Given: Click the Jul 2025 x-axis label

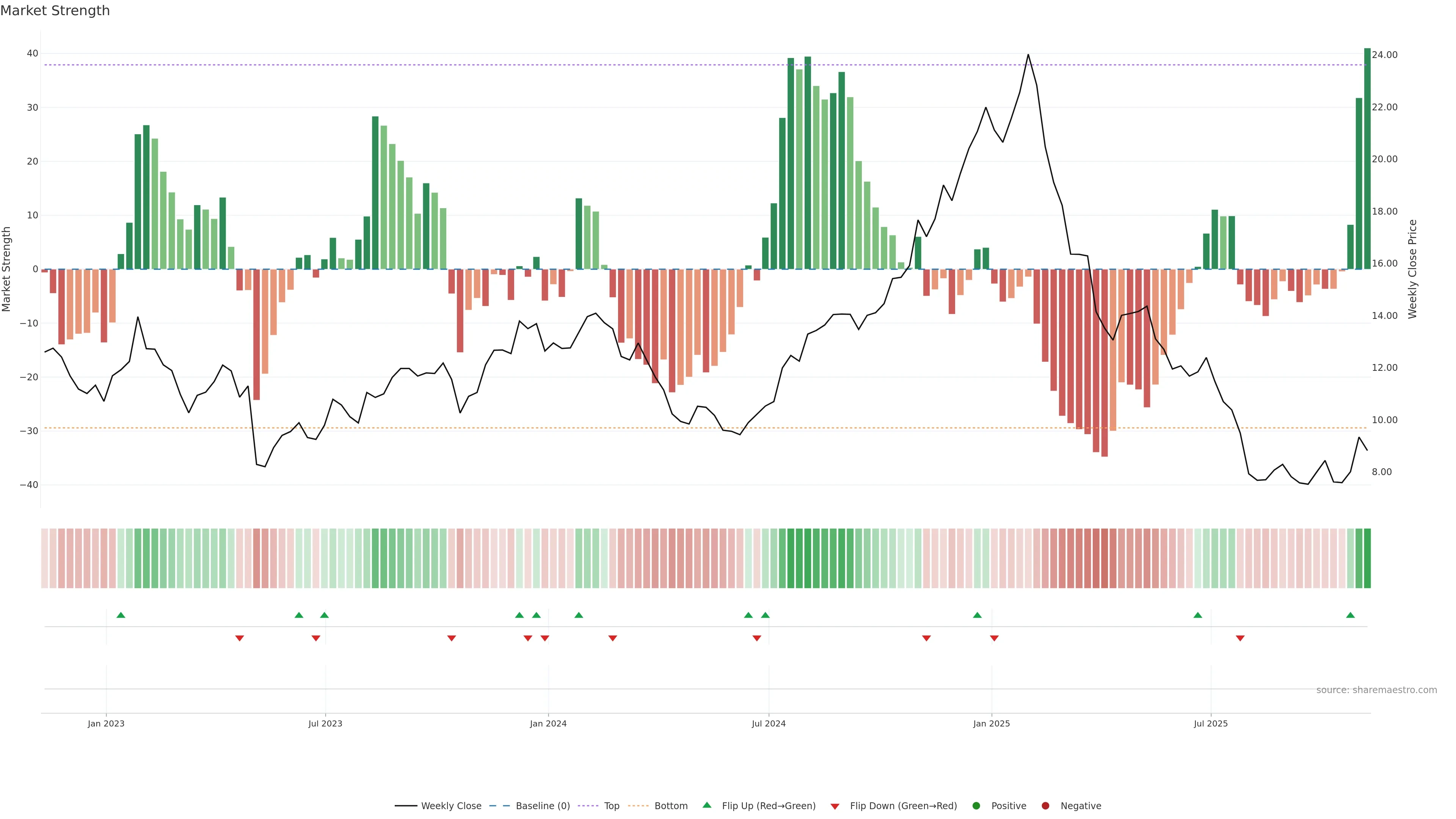Looking at the screenshot, I should point(1210,723).
